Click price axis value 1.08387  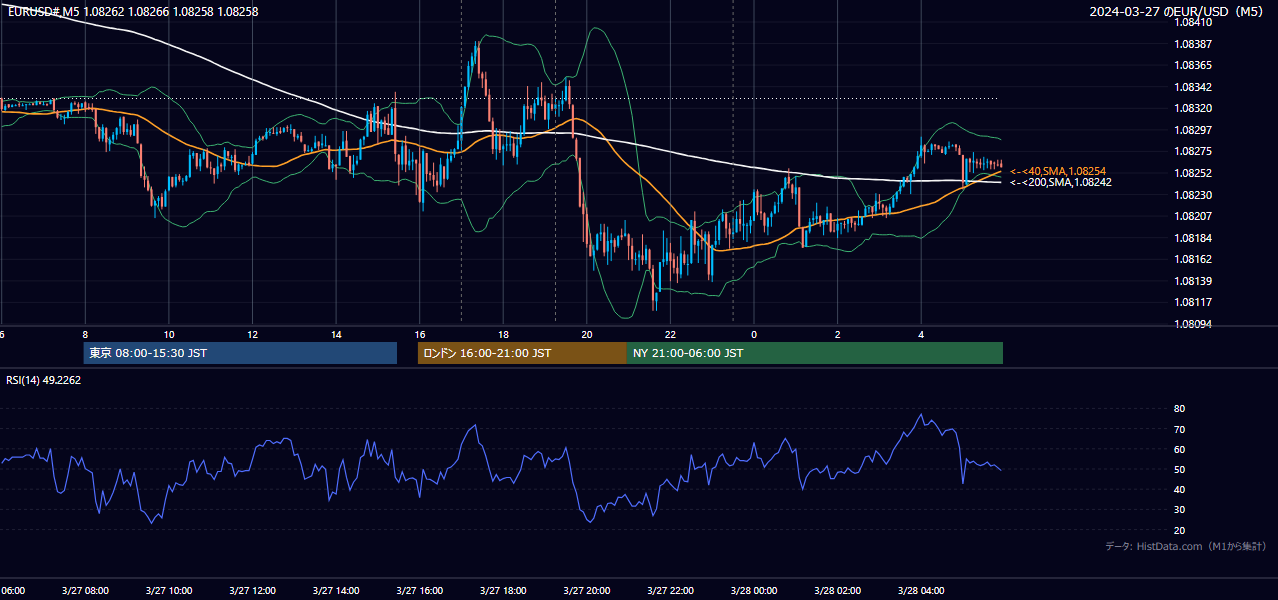[x=1193, y=44]
